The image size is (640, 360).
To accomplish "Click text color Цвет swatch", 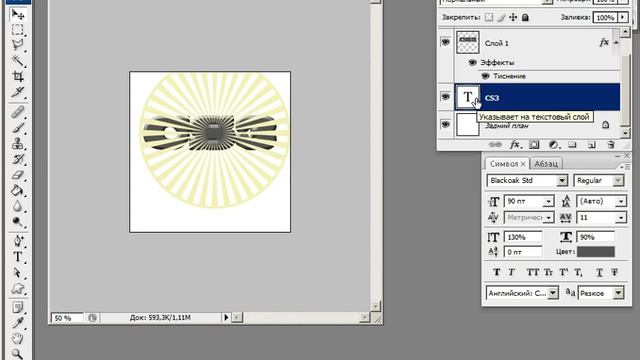I will coord(596,252).
